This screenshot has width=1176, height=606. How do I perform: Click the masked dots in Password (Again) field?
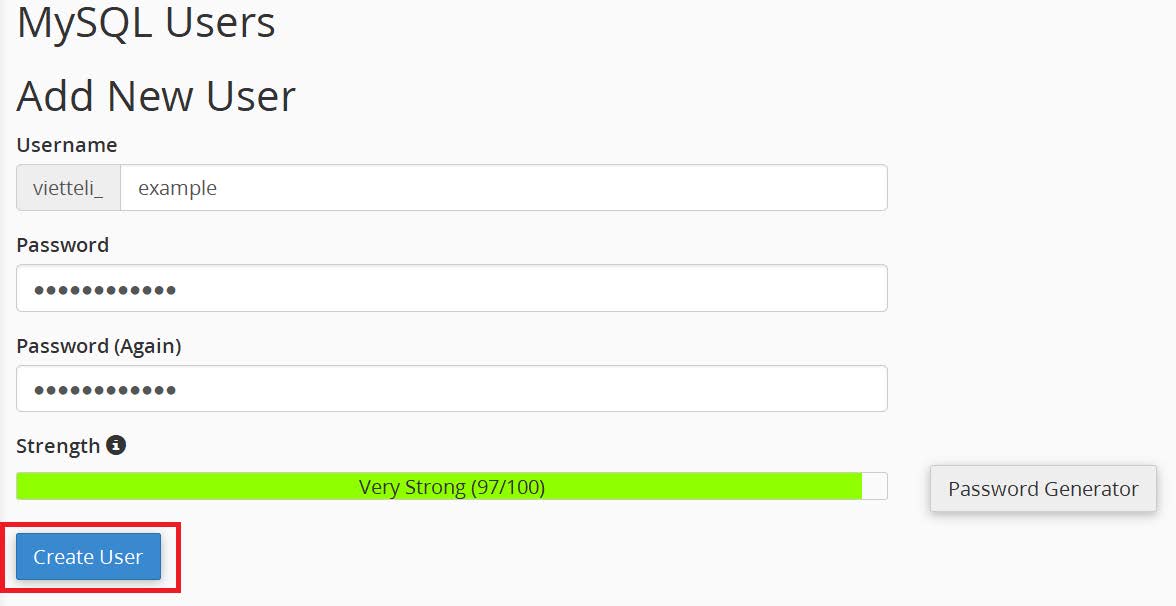[x=95, y=388]
